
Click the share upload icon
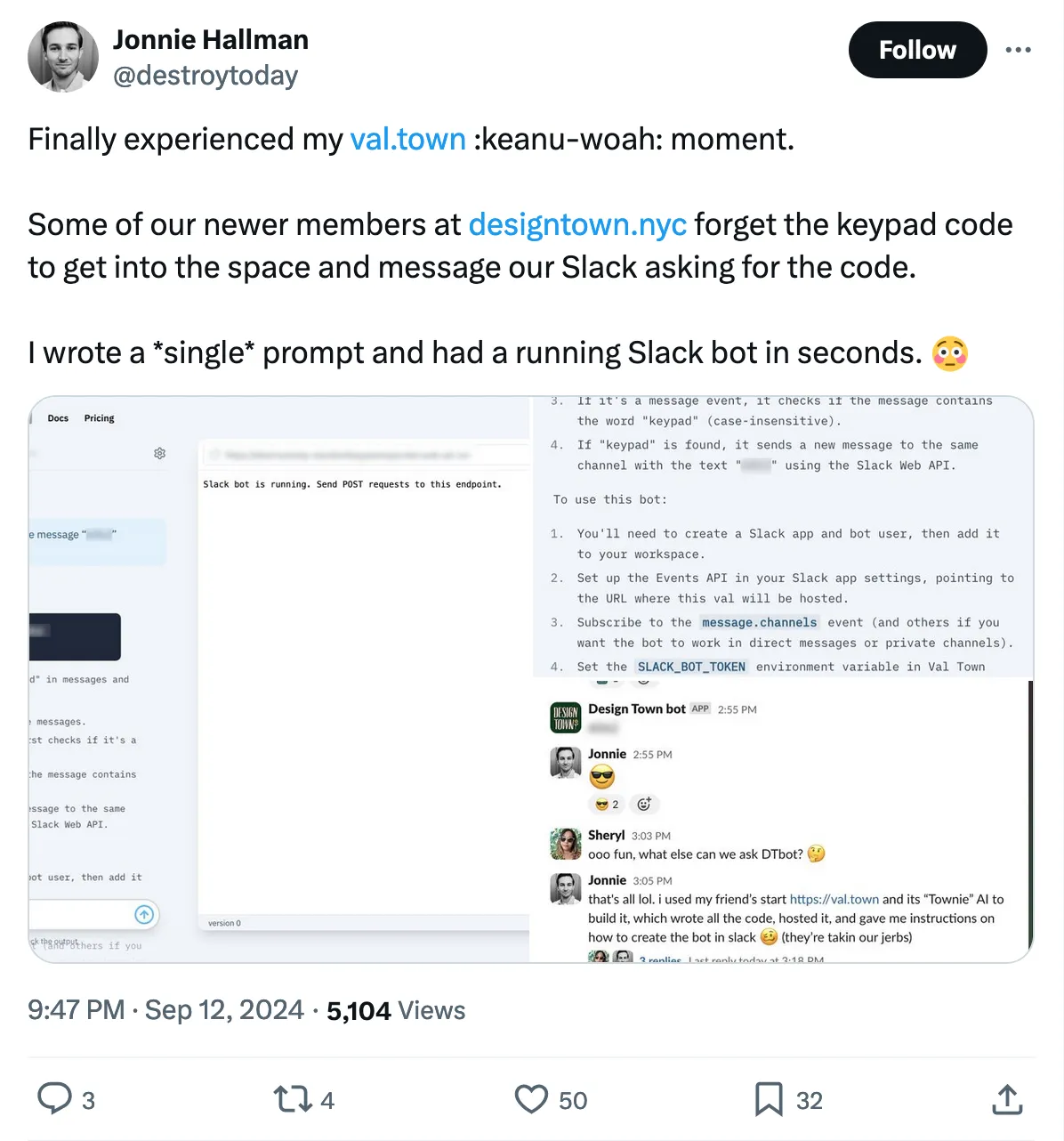point(1007,1099)
